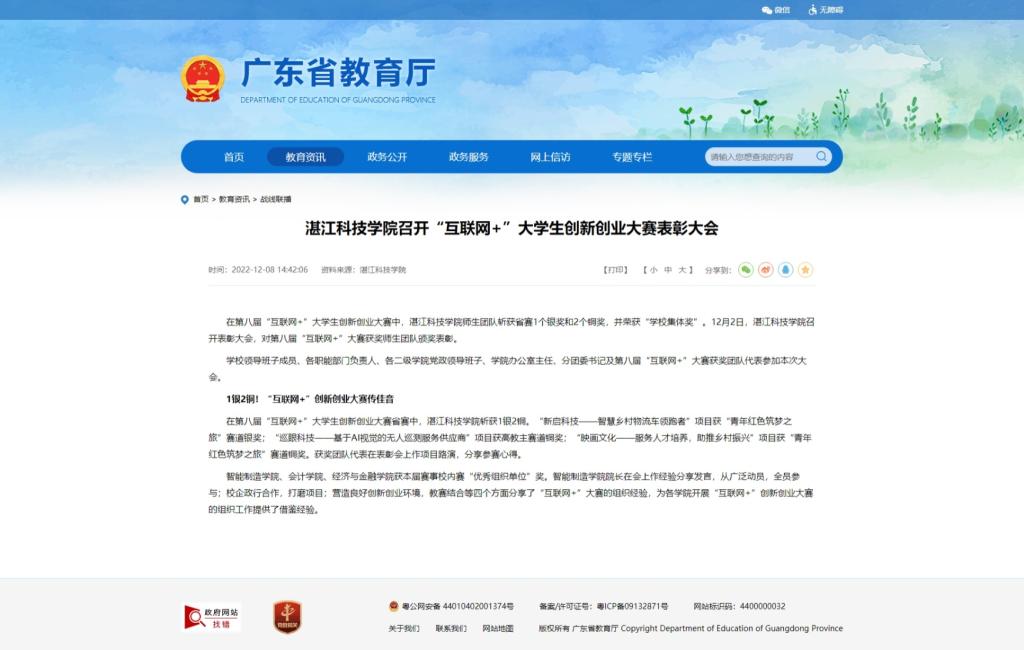
Task: Share article to Weibo
Action: pos(765,270)
